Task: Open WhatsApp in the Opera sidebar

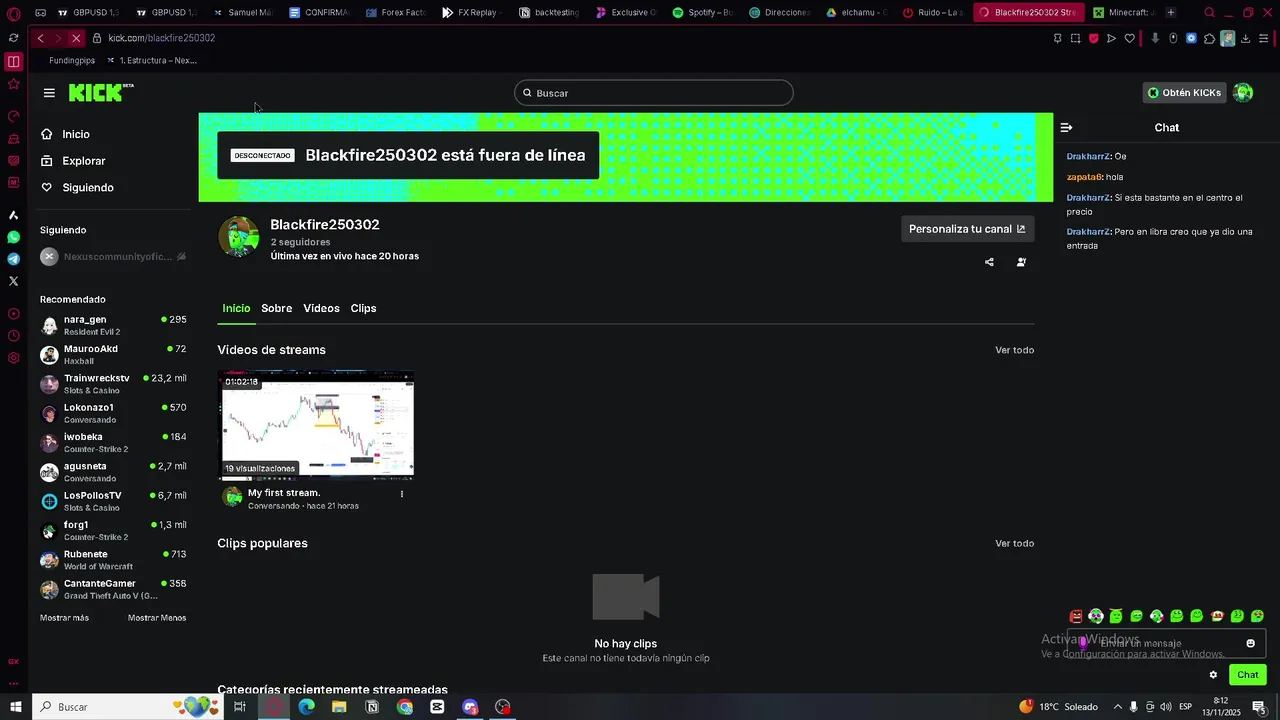Action: pos(14,237)
